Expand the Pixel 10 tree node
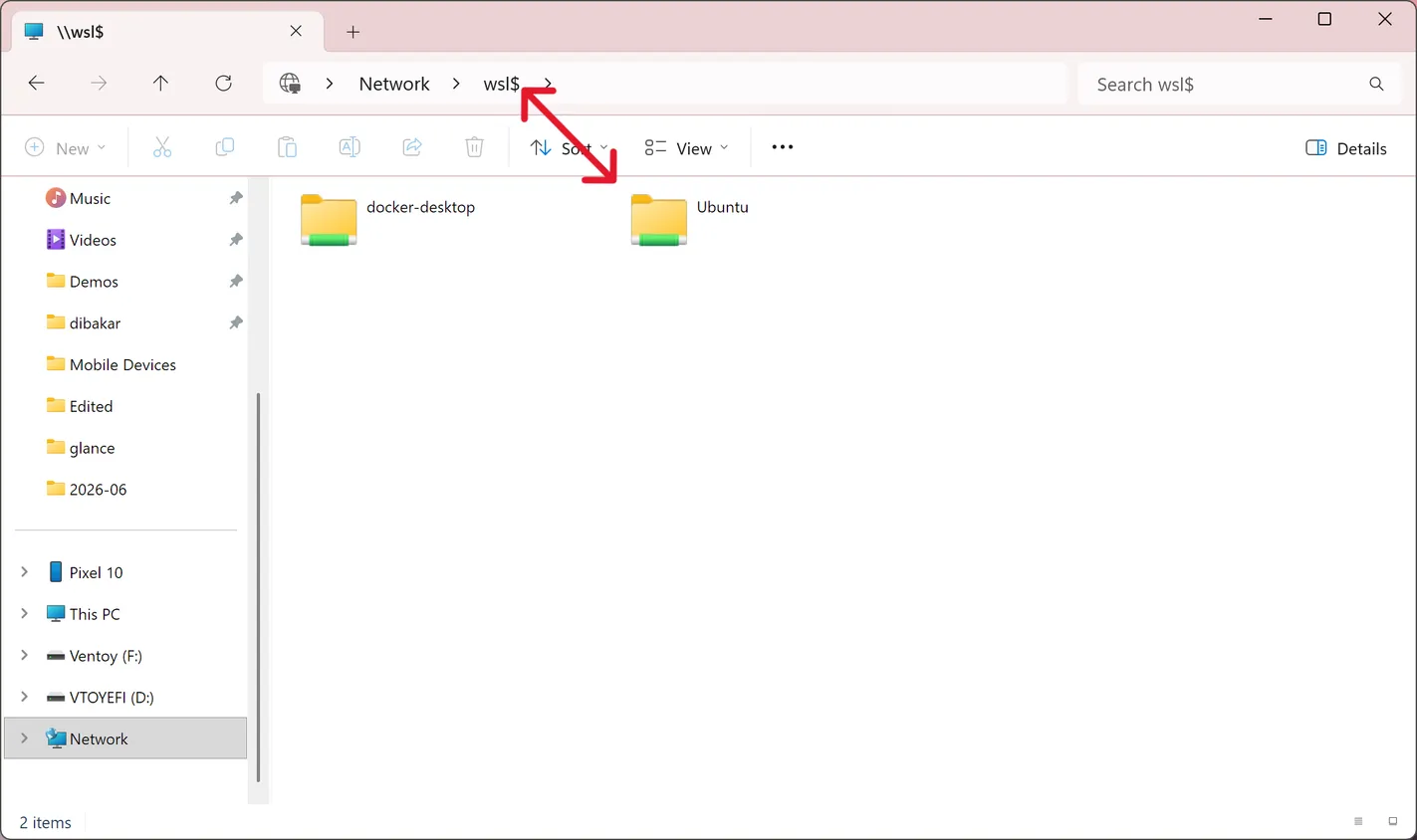 pyautogui.click(x=24, y=572)
